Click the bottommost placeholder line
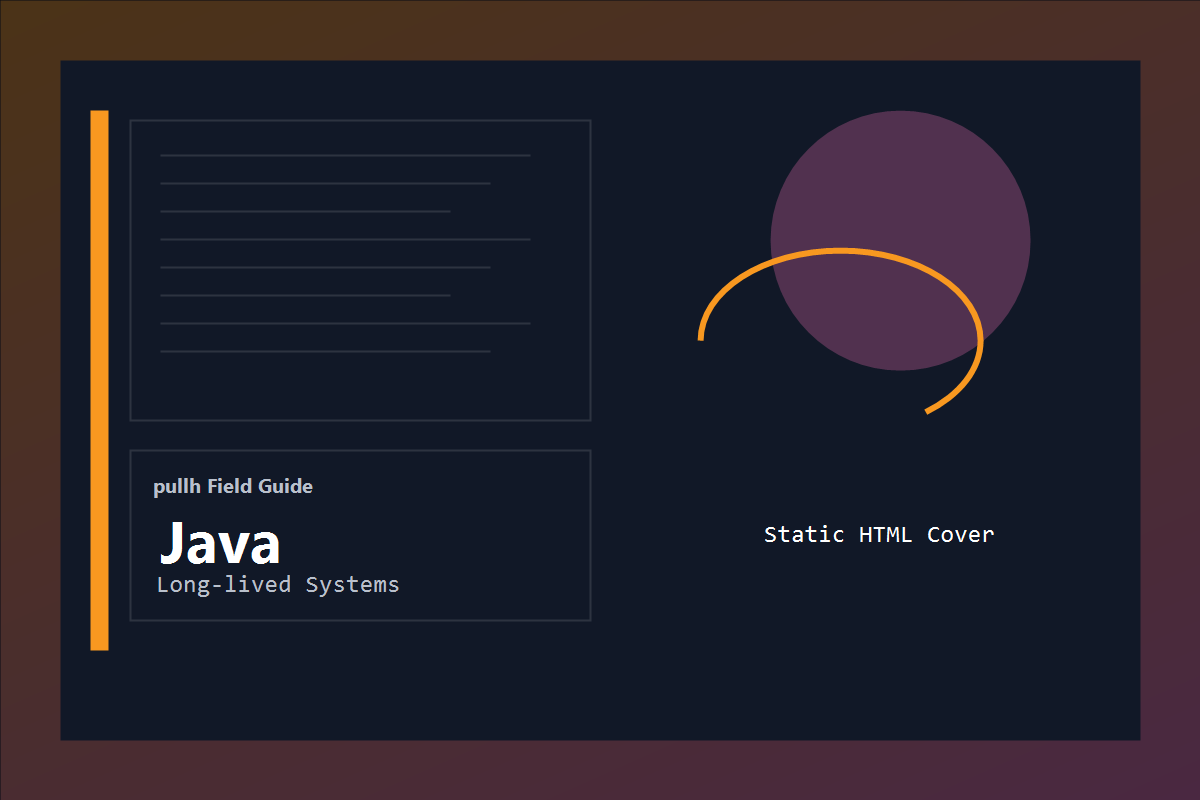The width and height of the screenshot is (1200, 800). (325, 352)
